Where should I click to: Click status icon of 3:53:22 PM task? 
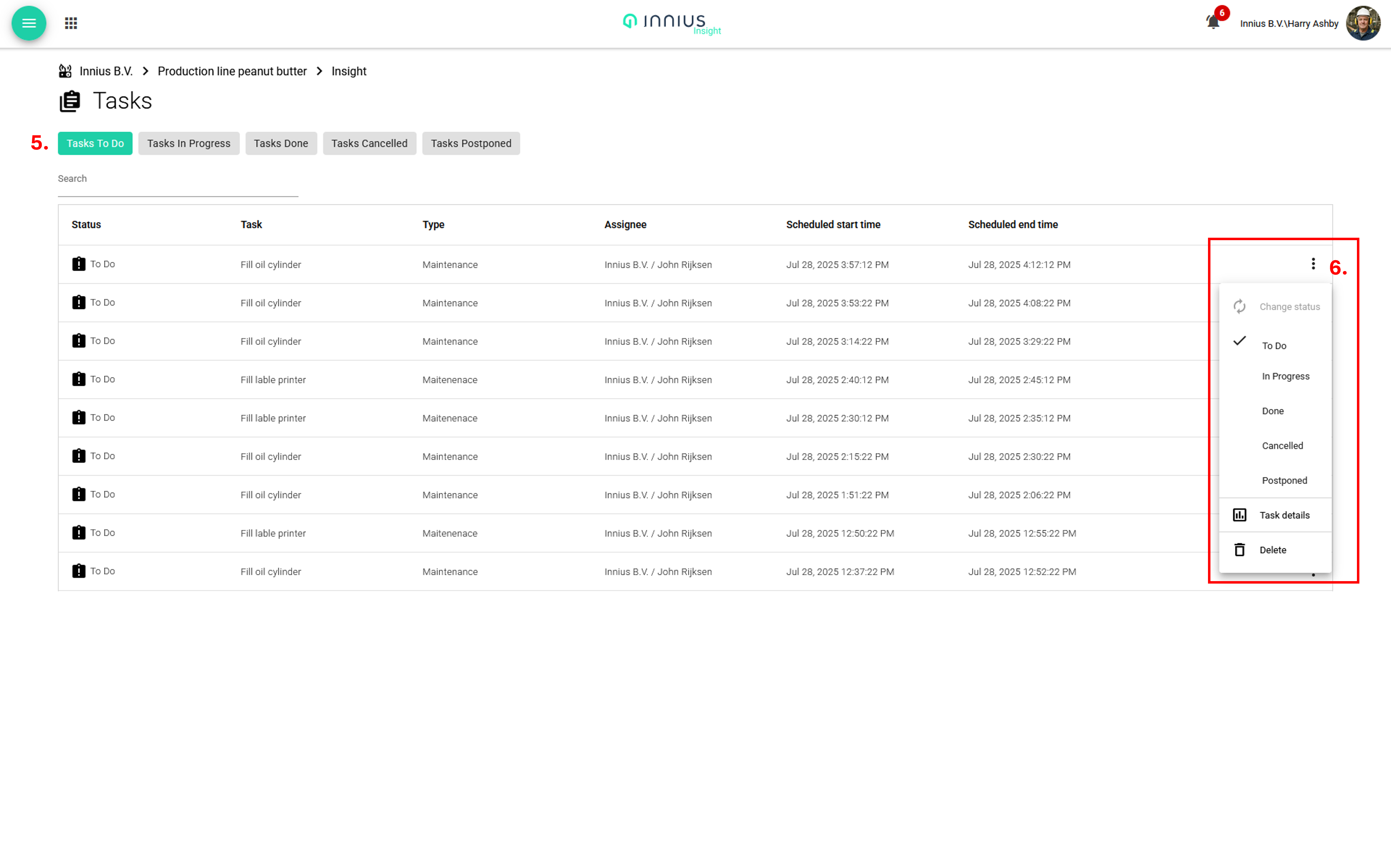[79, 303]
